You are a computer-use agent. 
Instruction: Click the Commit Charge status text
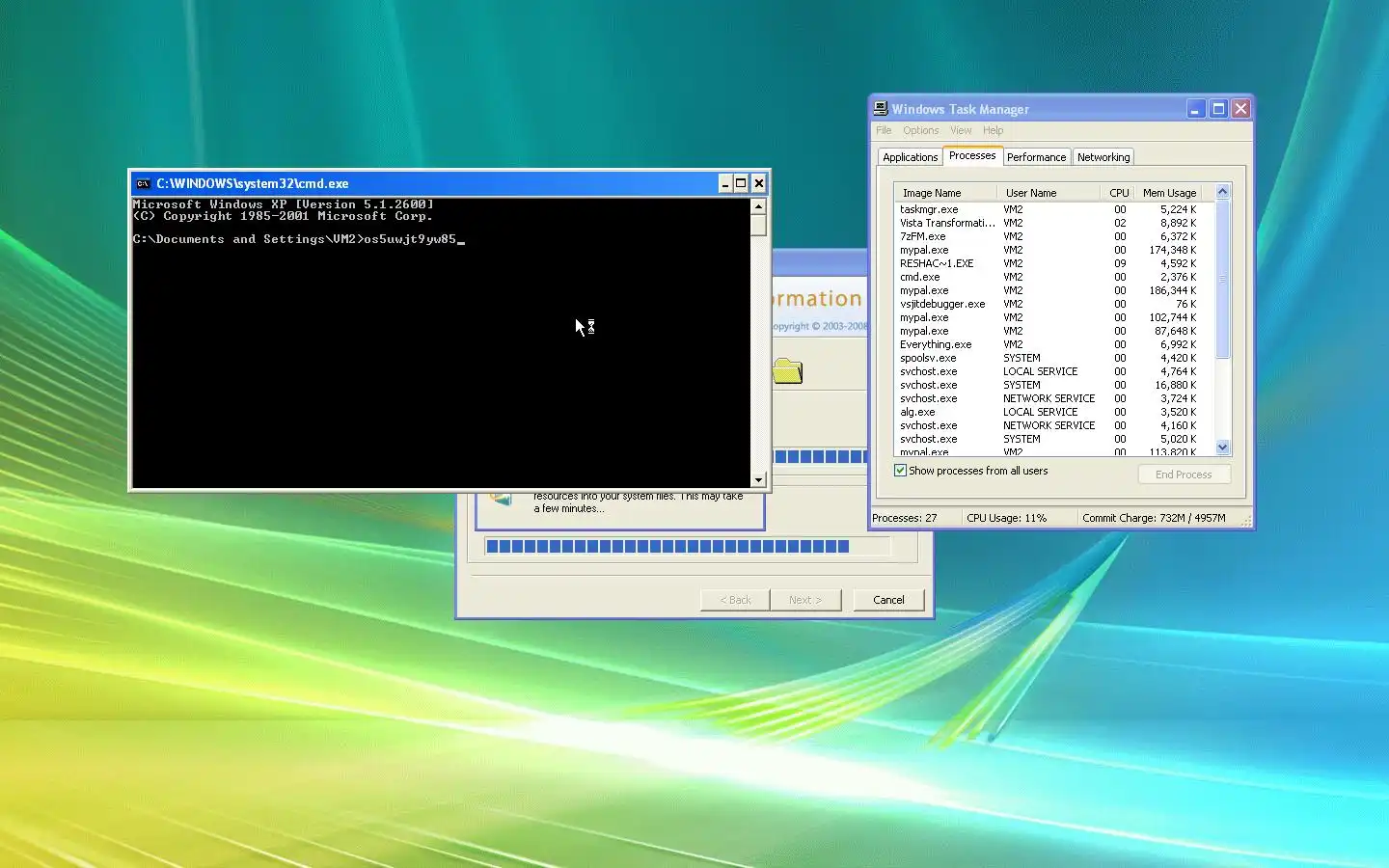click(1154, 518)
